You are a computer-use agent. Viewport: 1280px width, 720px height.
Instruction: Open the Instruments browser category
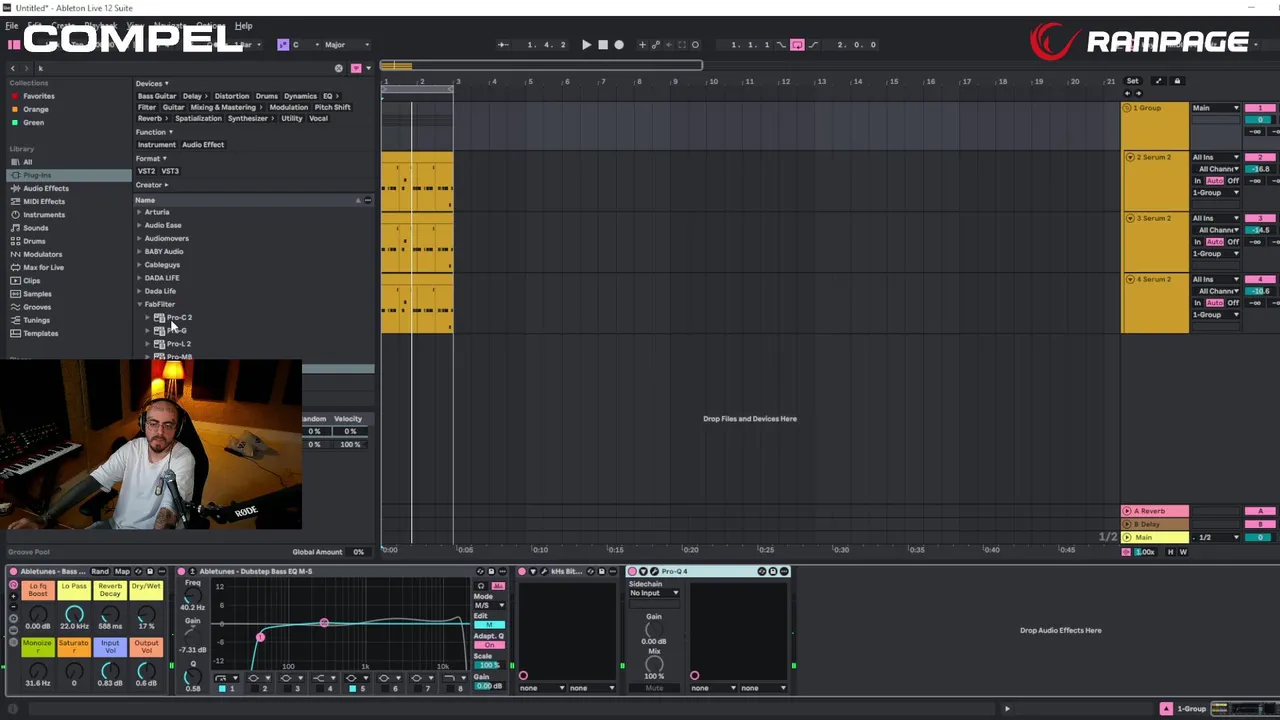tap(69, 214)
